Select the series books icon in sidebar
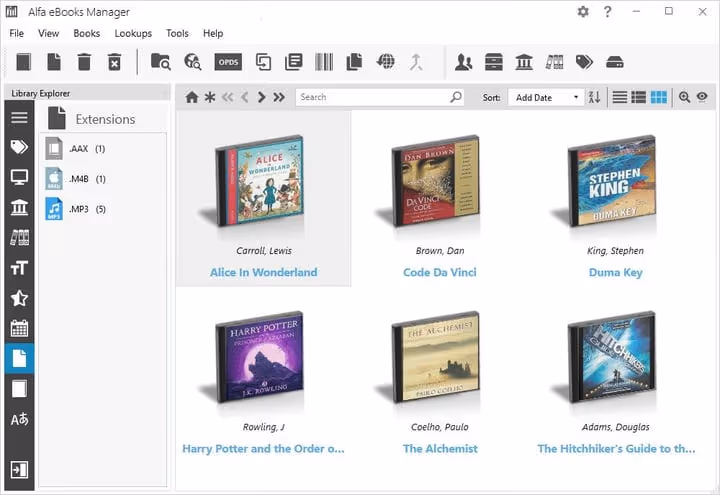The width and height of the screenshot is (720, 495). click(19, 237)
